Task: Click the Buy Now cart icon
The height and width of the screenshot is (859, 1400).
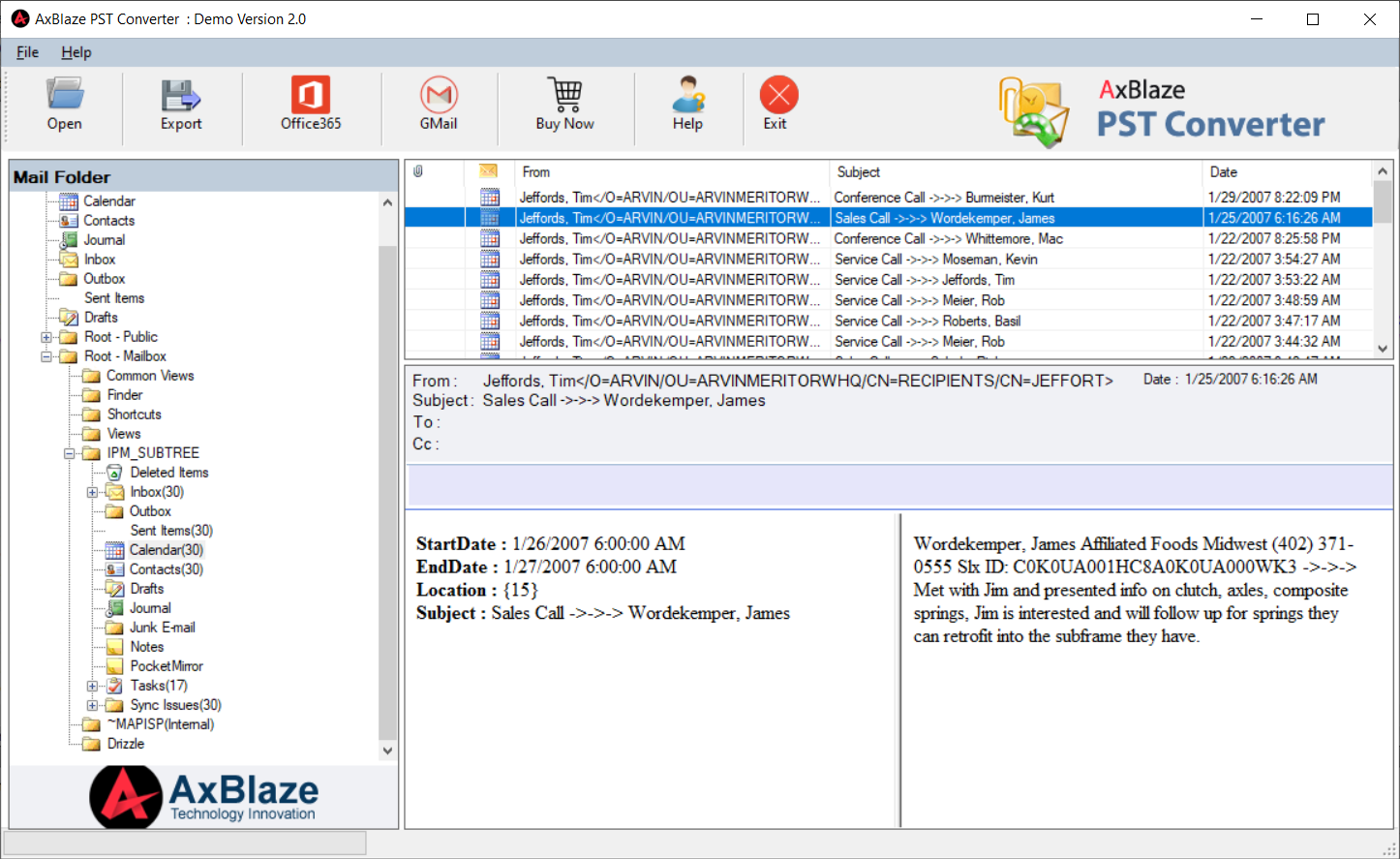Action: coord(565,95)
